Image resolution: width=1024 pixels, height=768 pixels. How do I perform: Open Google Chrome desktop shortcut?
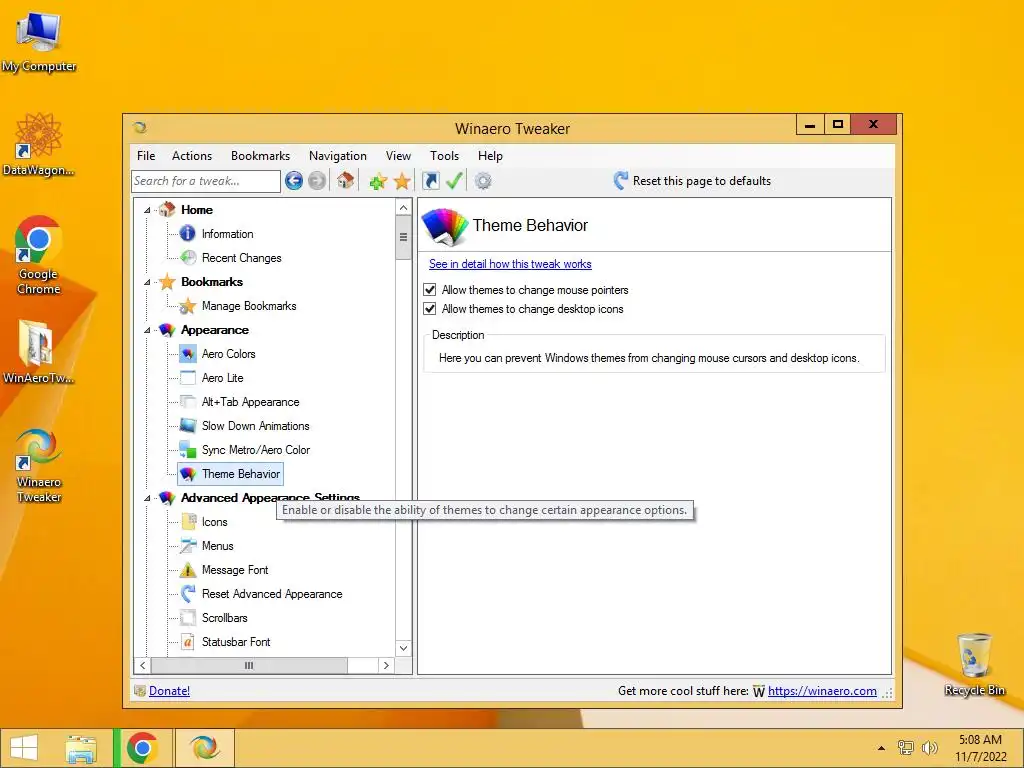pos(39,255)
